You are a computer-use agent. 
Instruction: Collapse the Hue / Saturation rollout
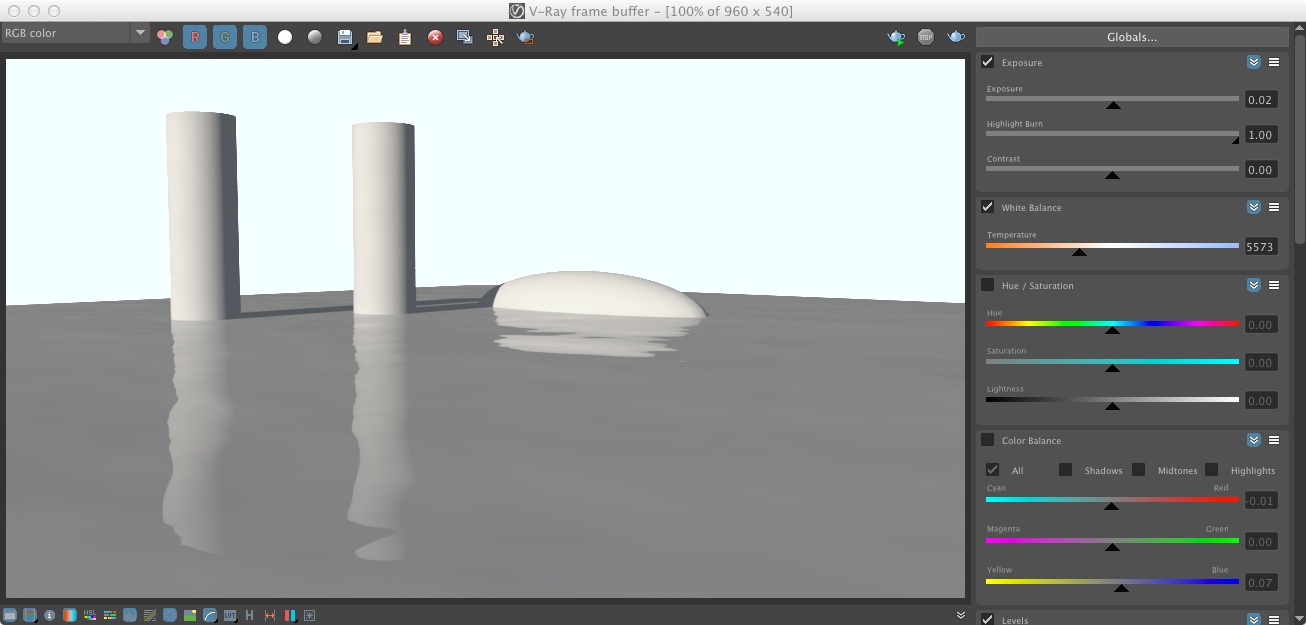click(1254, 285)
